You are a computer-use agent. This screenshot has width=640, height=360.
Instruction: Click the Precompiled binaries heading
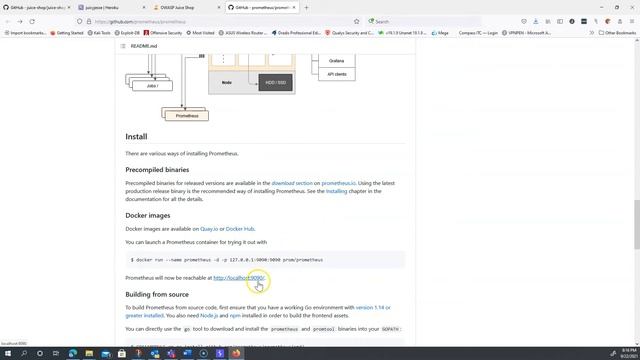point(157,170)
